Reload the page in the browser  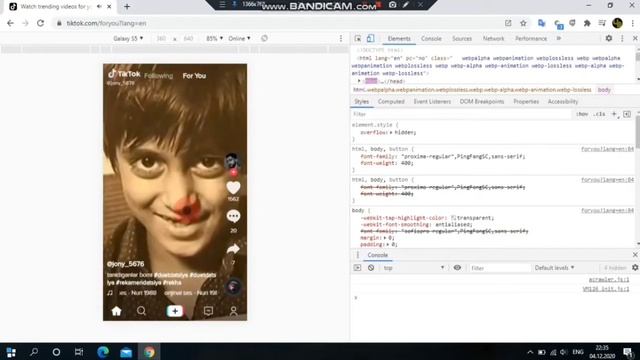(40, 23)
